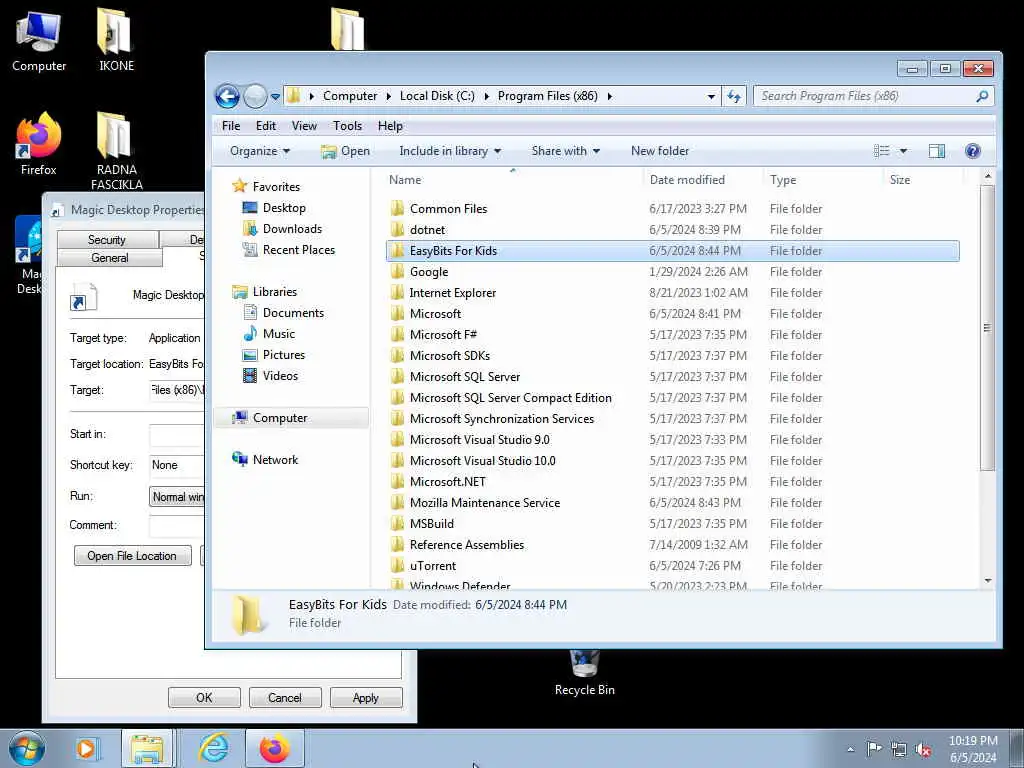Refresh the Program Files (x86) folder view
Image resolution: width=1024 pixels, height=768 pixels.
pyautogui.click(x=734, y=97)
